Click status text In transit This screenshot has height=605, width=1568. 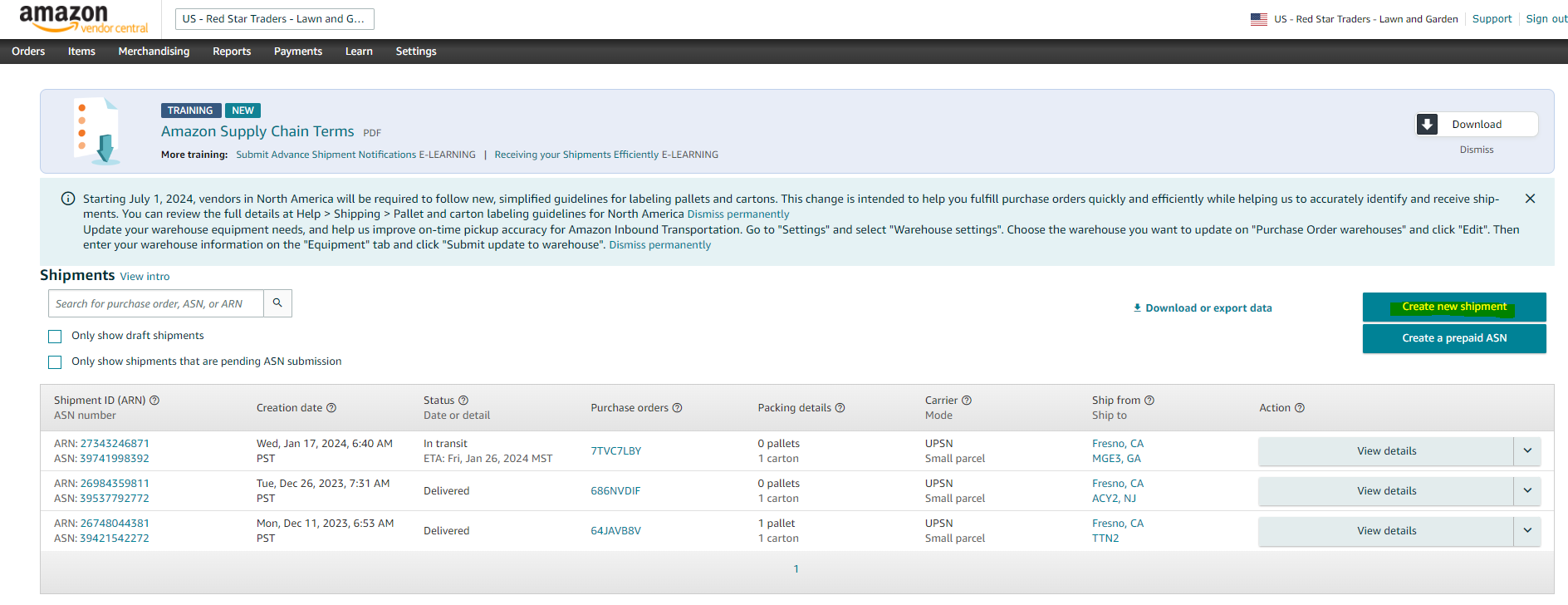(x=445, y=444)
